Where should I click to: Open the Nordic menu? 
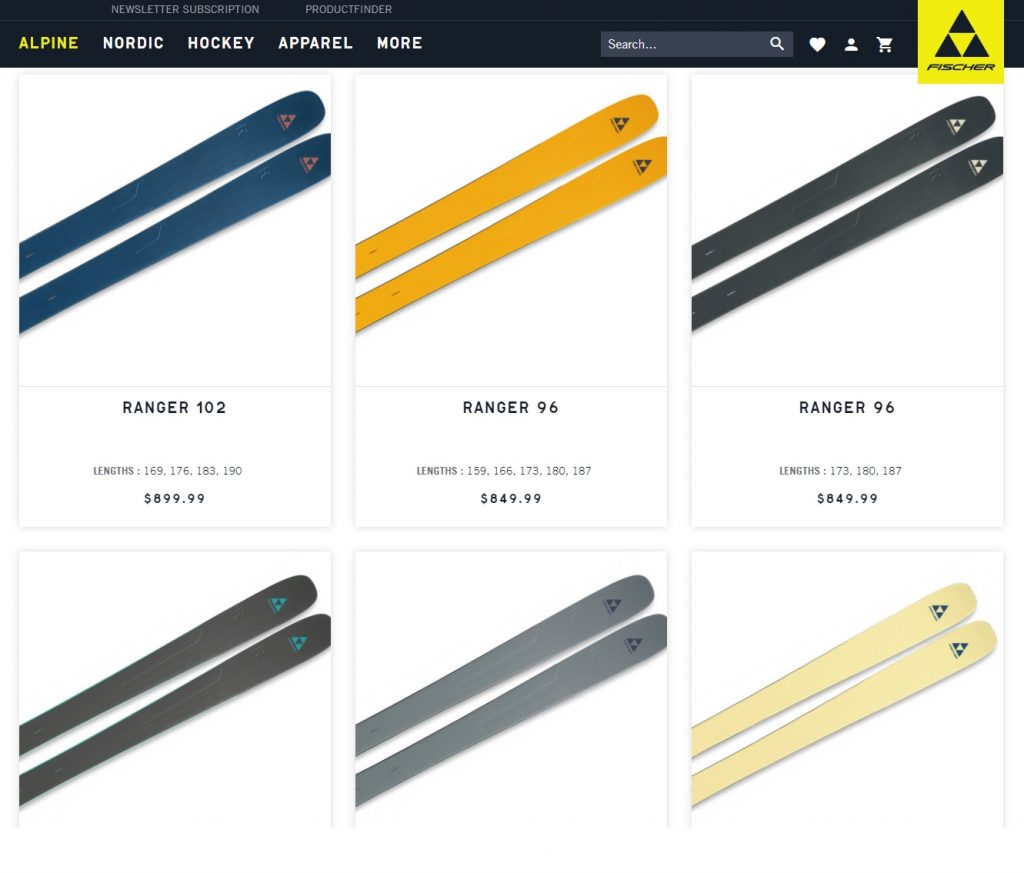pos(133,43)
